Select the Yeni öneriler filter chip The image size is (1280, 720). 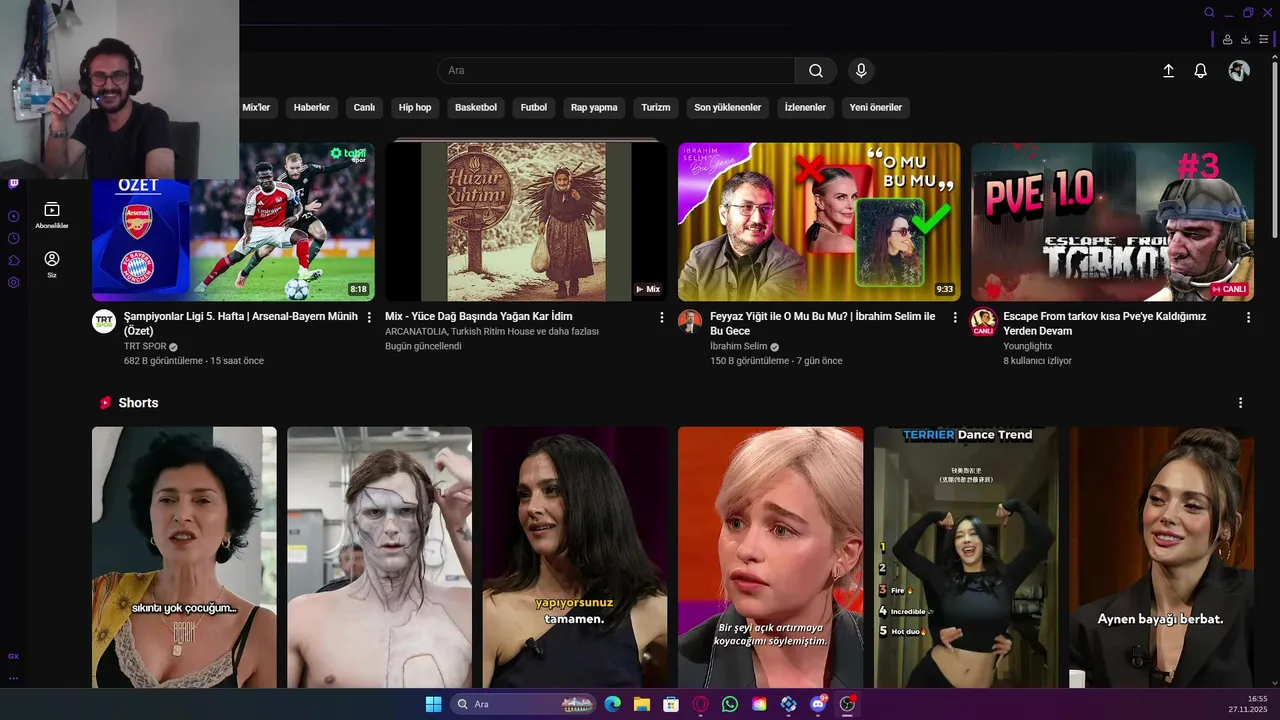pos(876,107)
